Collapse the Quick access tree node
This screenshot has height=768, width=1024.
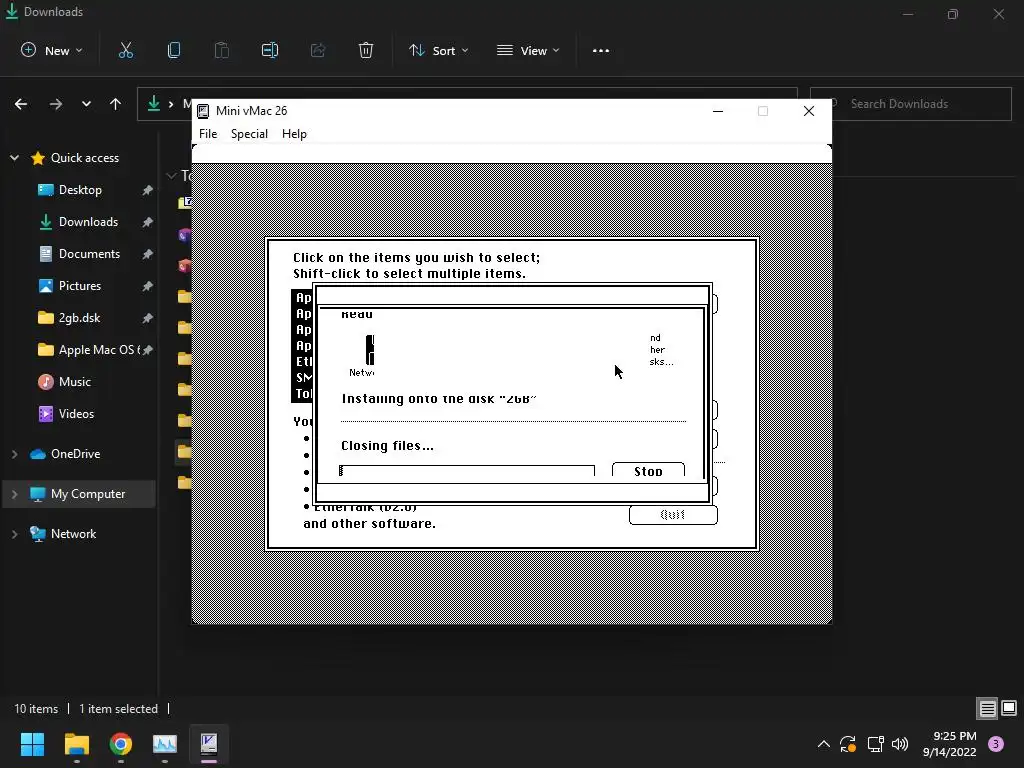(x=14, y=158)
